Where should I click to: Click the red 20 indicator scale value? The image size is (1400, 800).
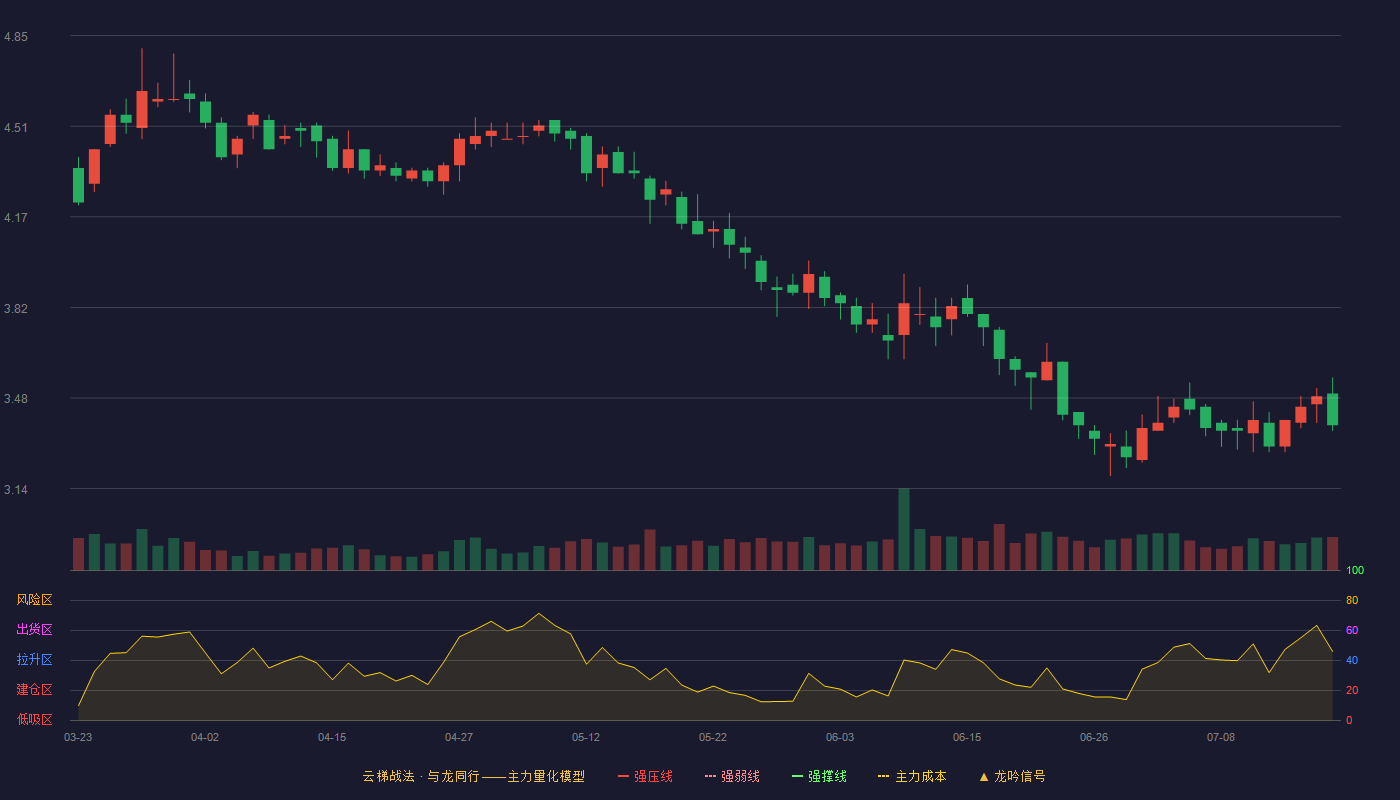1352,690
